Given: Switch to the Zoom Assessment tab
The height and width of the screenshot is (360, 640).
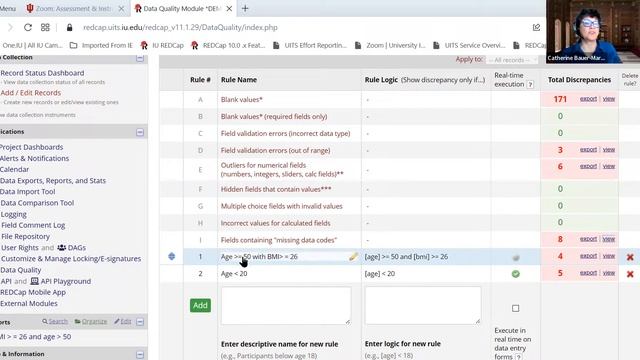Looking at the screenshot, I should tap(73, 9).
